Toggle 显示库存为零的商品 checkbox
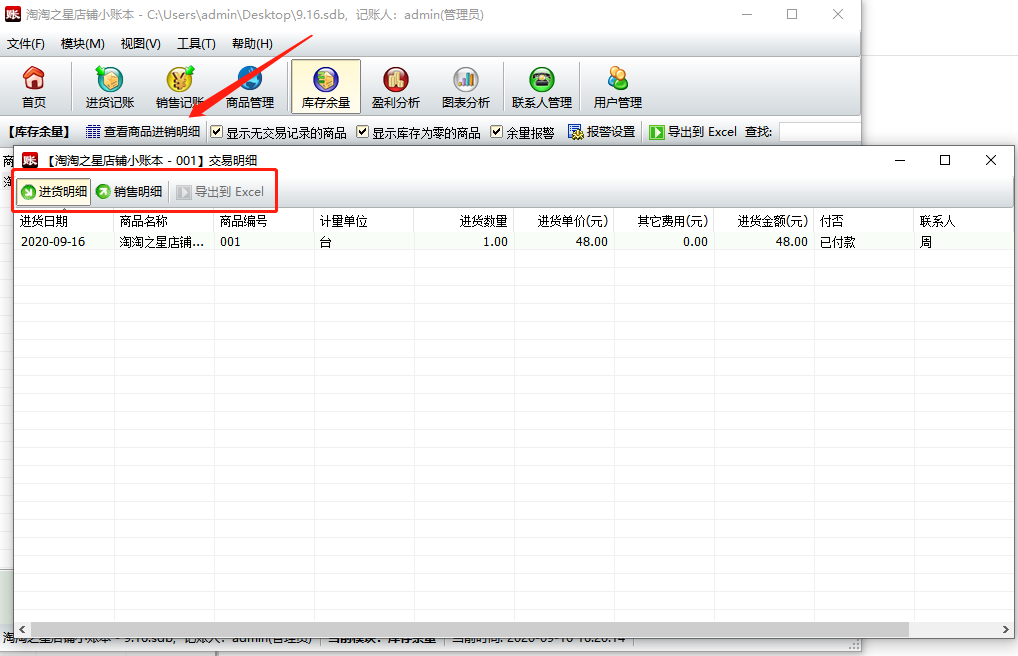The height and width of the screenshot is (656, 1018). click(x=362, y=132)
